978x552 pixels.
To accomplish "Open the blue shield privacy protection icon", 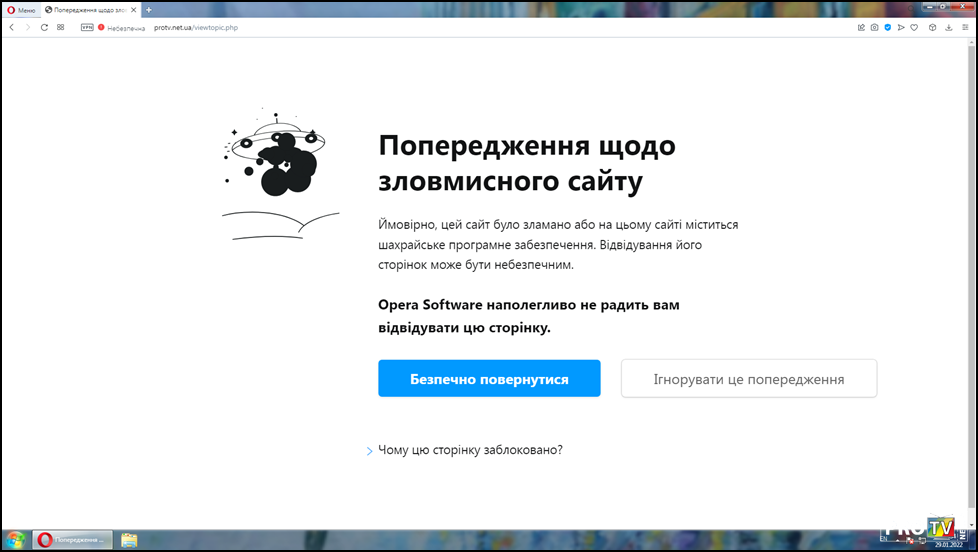I will [x=888, y=27].
